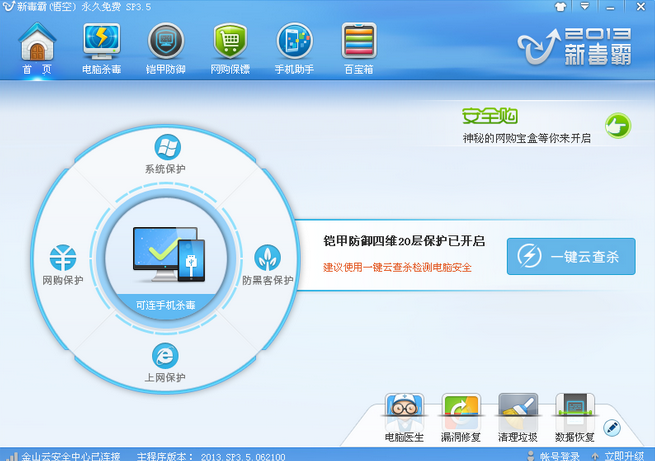Switch to 电脑杀毒 tab
This screenshot has width=655, height=461.
[x=102, y=48]
